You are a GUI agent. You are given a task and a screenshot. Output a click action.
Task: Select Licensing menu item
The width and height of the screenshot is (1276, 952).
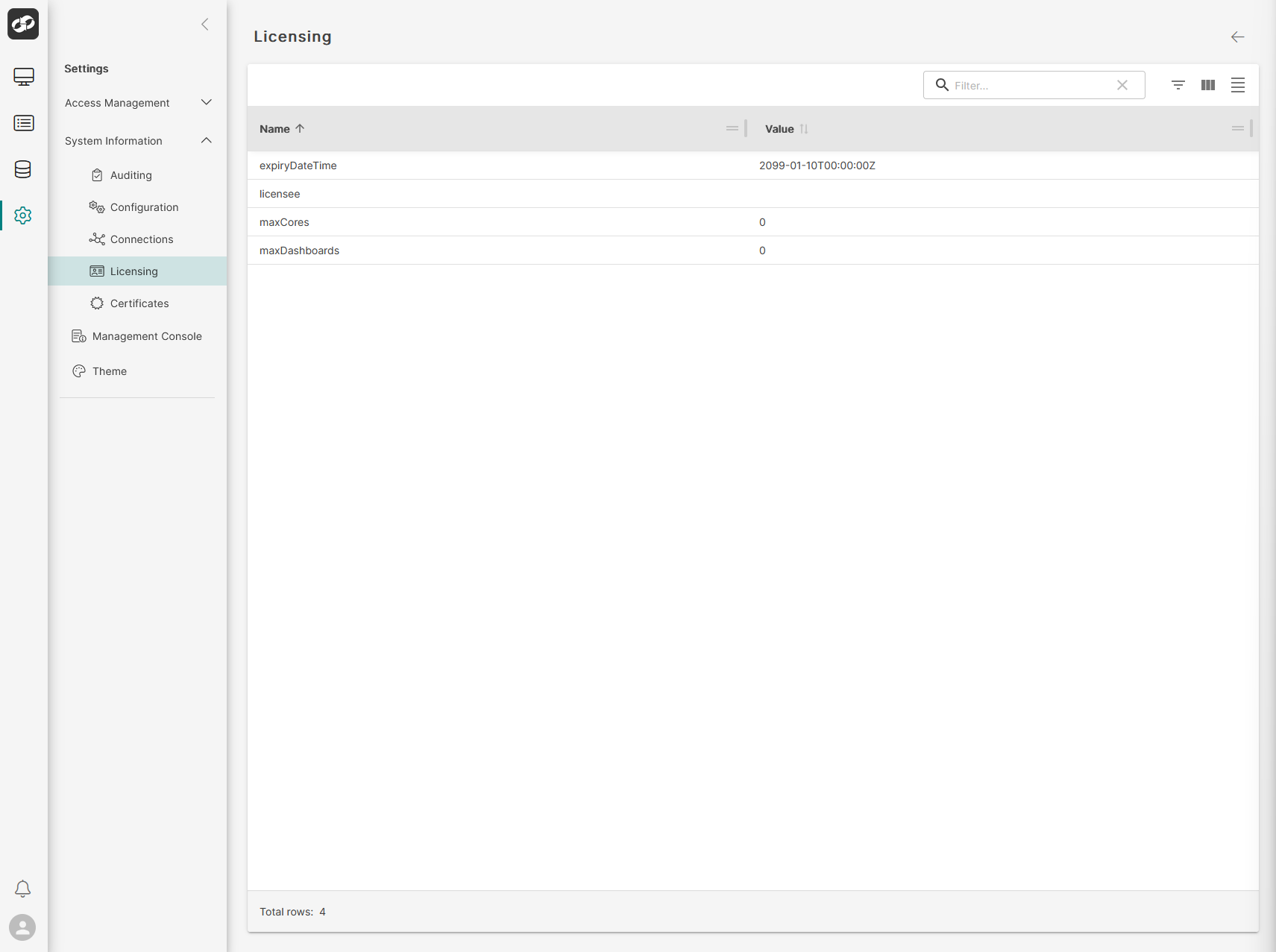click(x=137, y=271)
